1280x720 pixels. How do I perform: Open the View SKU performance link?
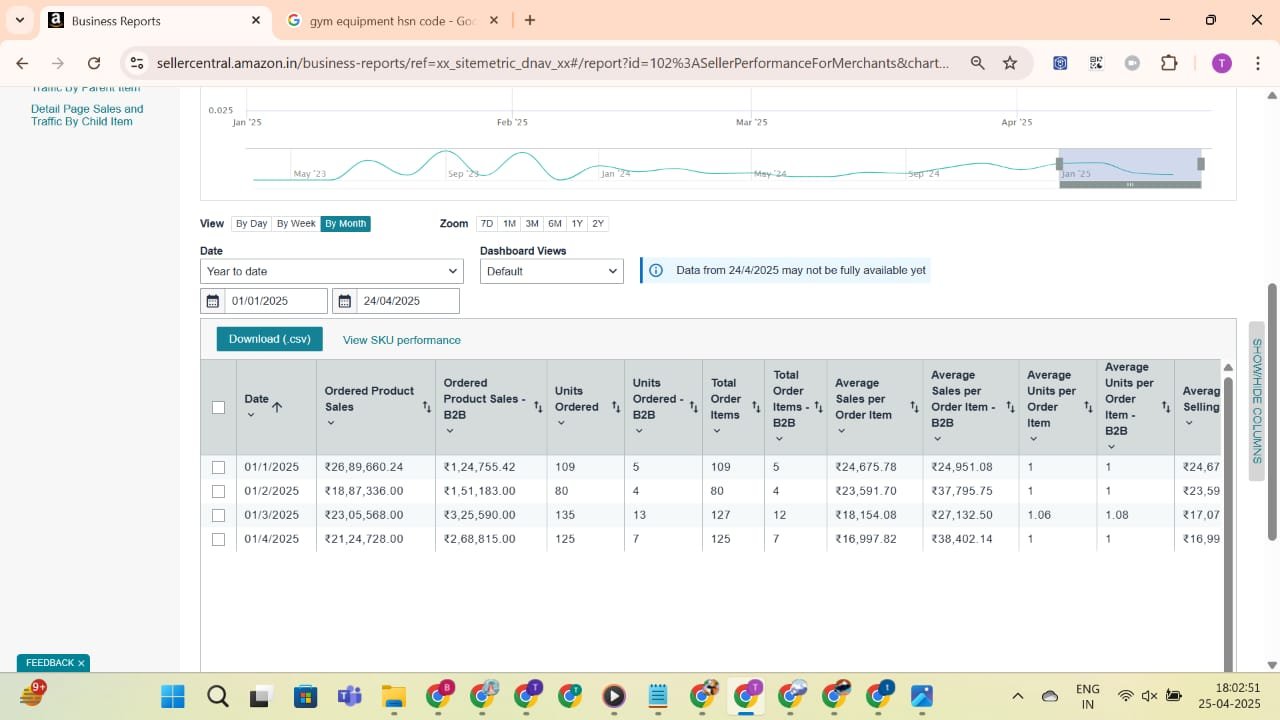401,340
